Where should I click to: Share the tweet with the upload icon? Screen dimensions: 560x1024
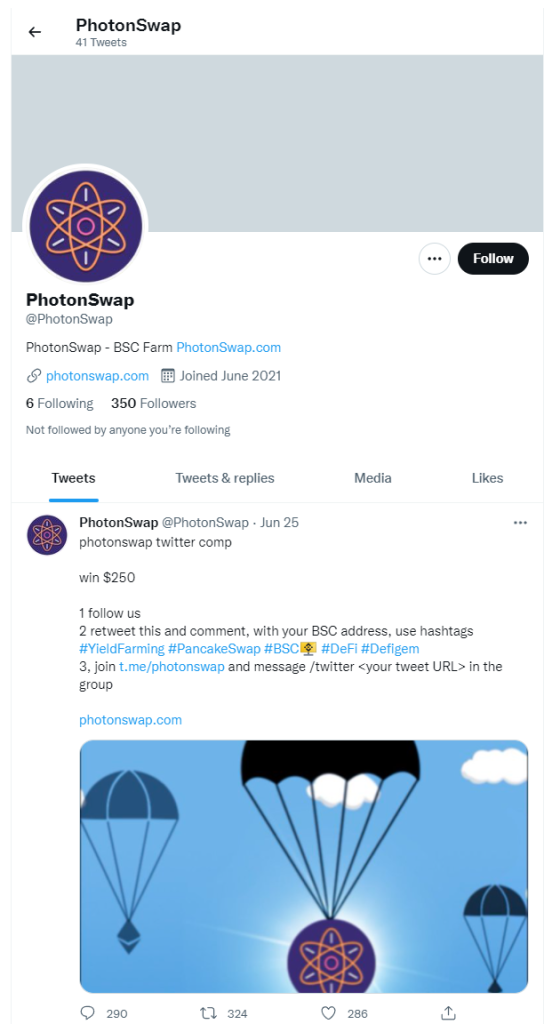click(448, 1012)
